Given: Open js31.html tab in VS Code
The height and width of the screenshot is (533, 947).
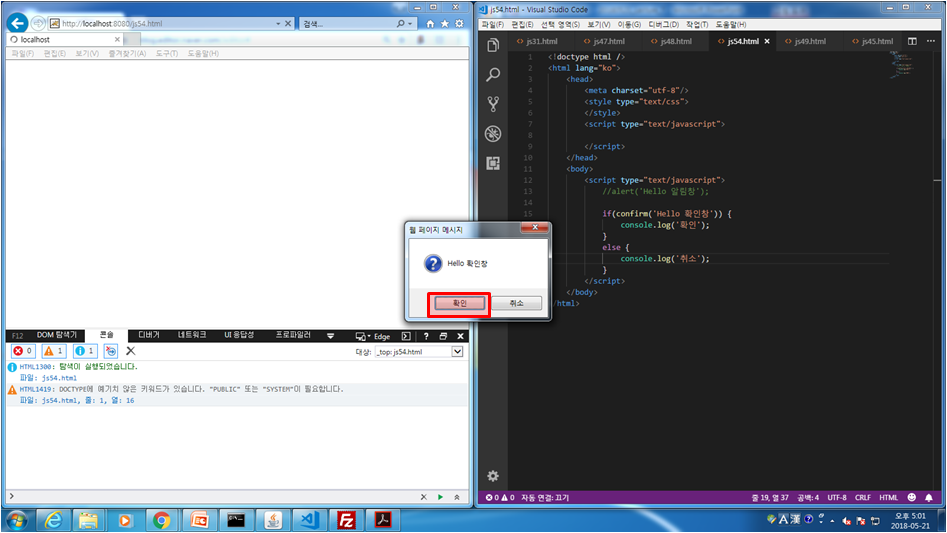Looking at the screenshot, I should pos(537,41).
